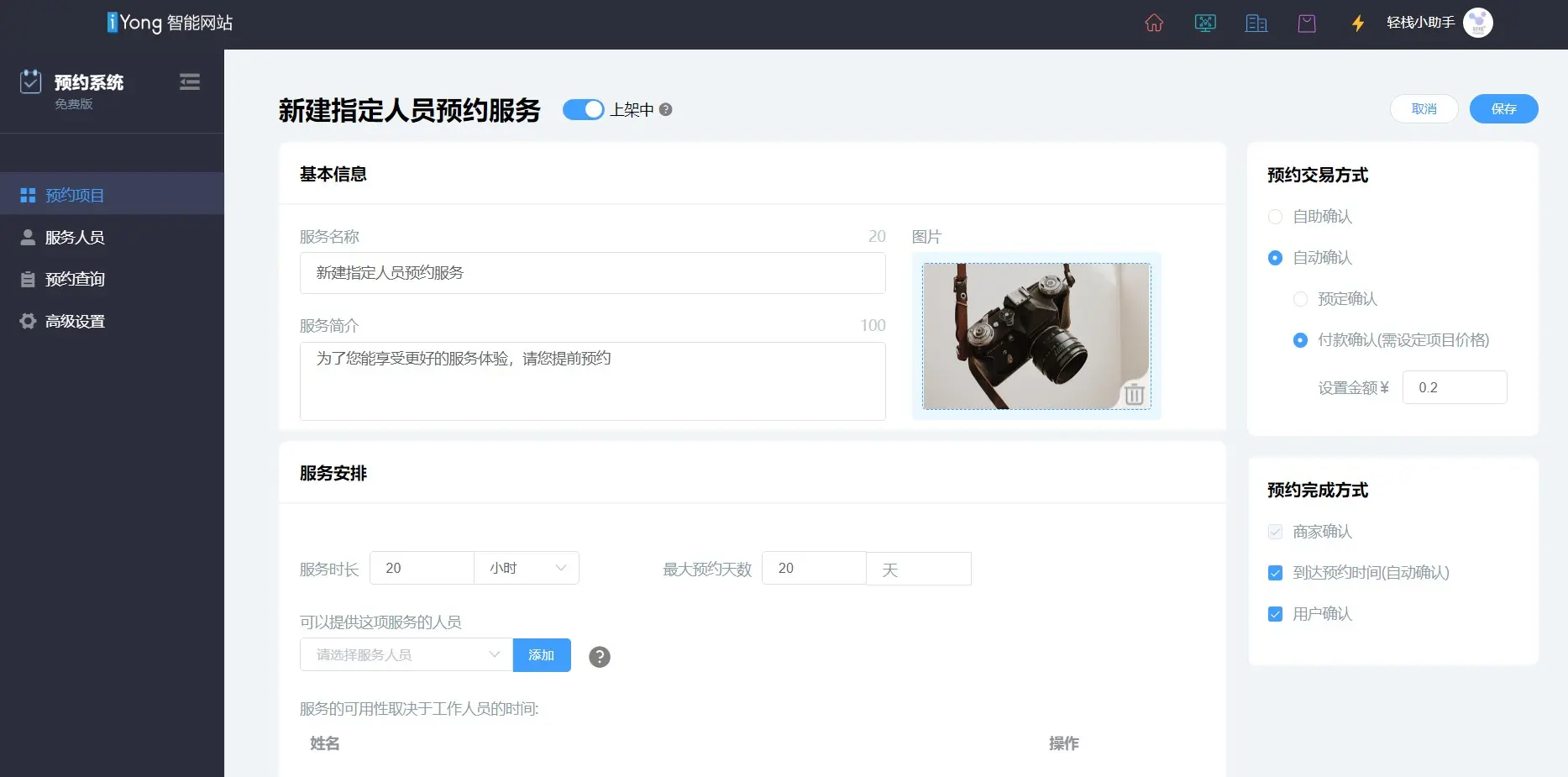
Task: Open 高级设置 in the sidebar
Action: click(x=75, y=322)
